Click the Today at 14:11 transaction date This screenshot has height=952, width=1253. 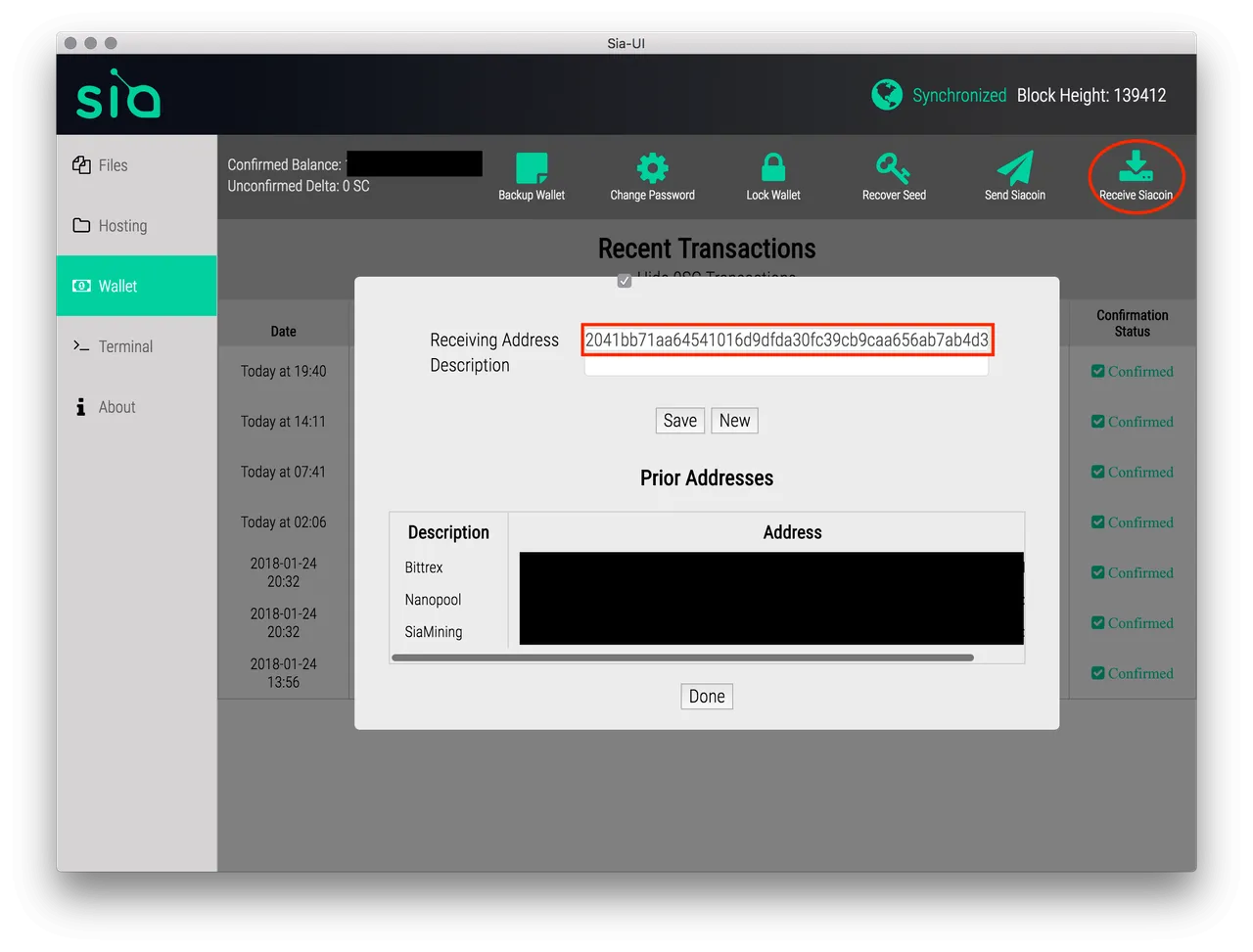(283, 422)
